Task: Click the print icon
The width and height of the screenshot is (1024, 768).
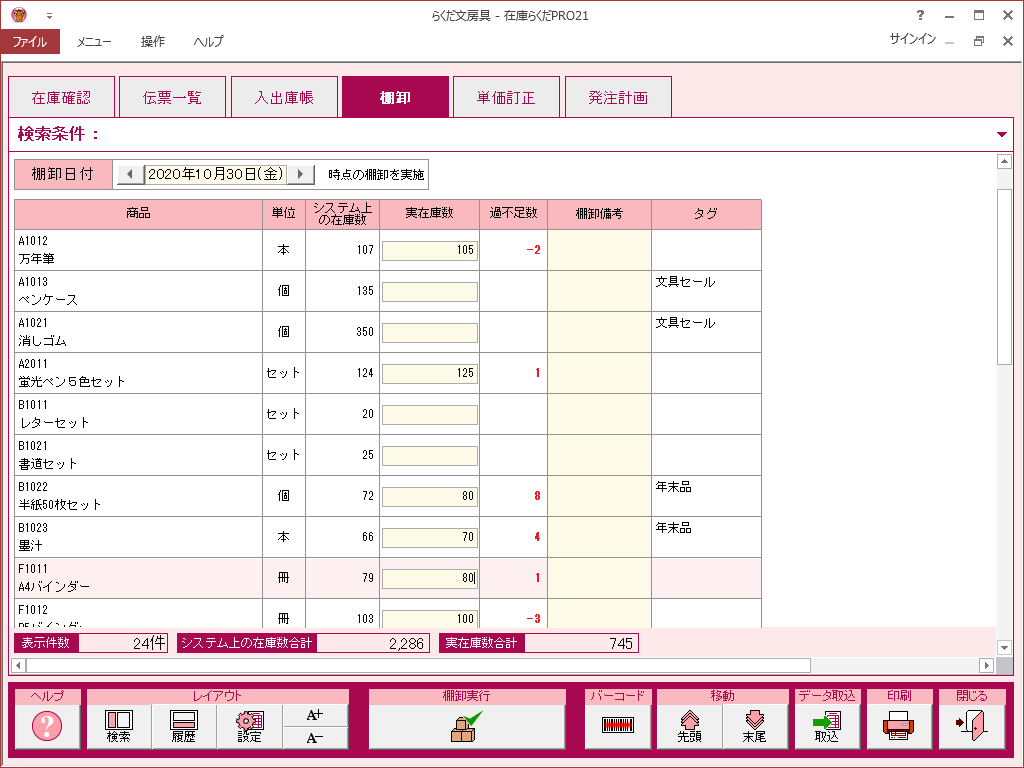Action: click(x=899, y=726)
